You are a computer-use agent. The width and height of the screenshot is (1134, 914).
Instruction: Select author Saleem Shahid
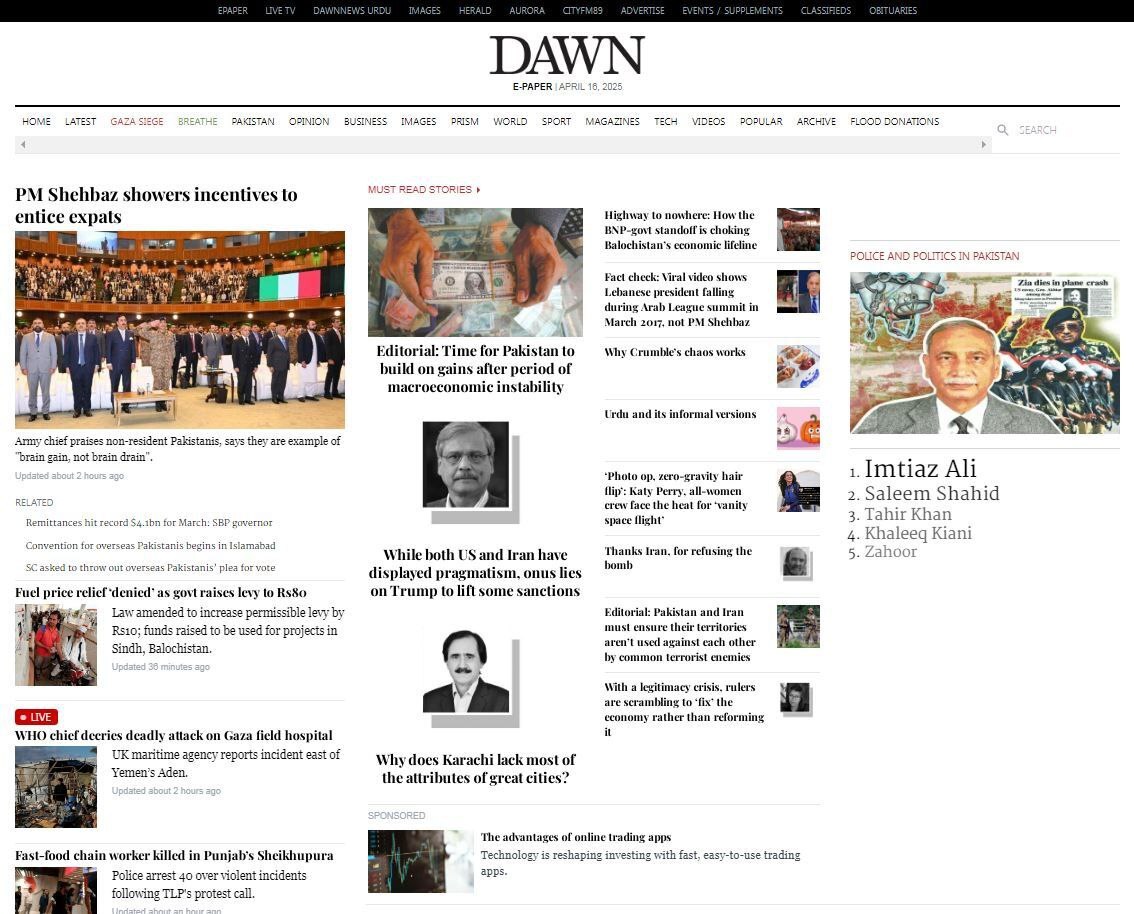(x=932, y=494)
